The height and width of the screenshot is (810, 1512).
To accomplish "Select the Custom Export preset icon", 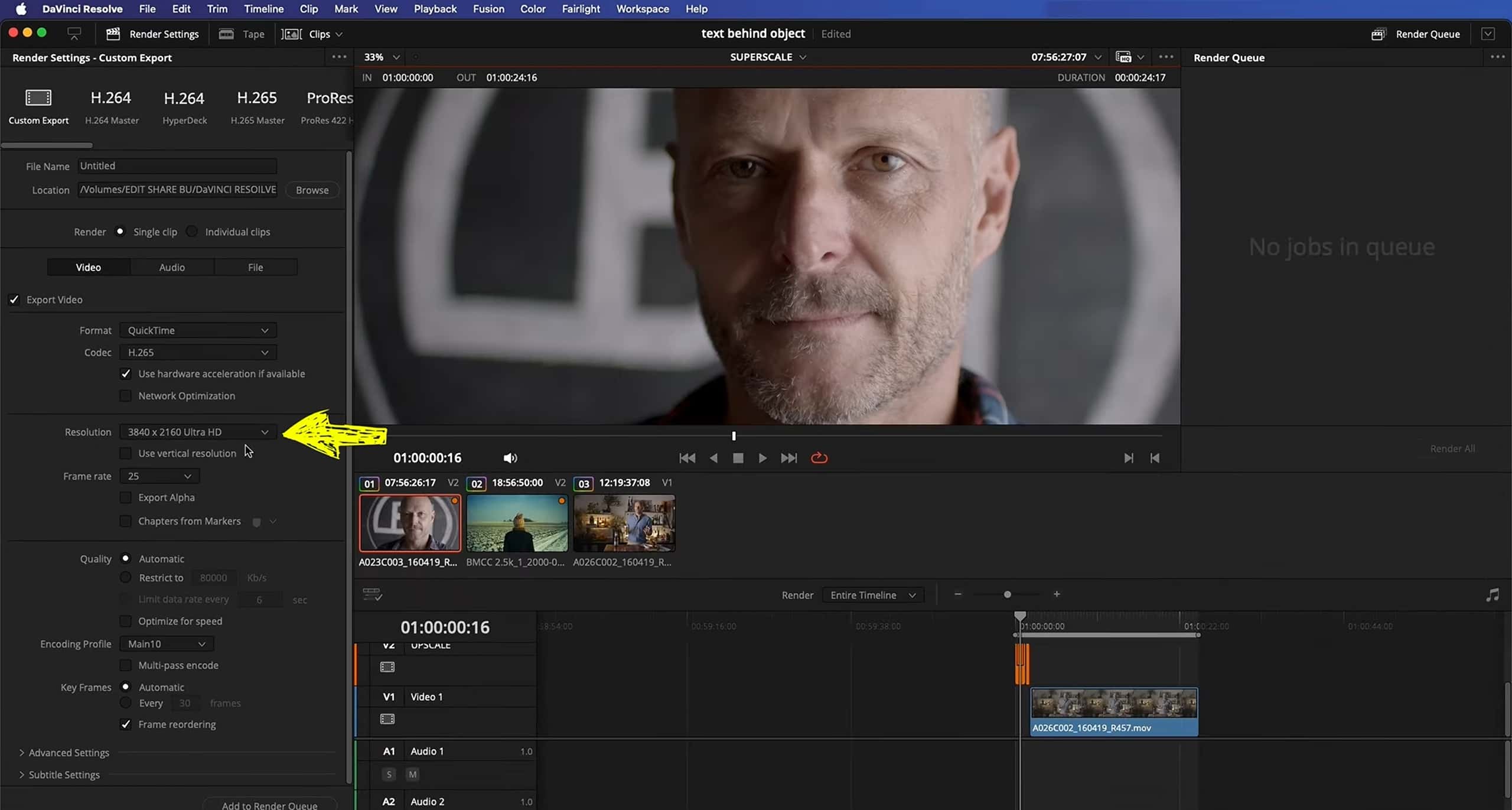I will pyautogui.click(x=38, y=97).
